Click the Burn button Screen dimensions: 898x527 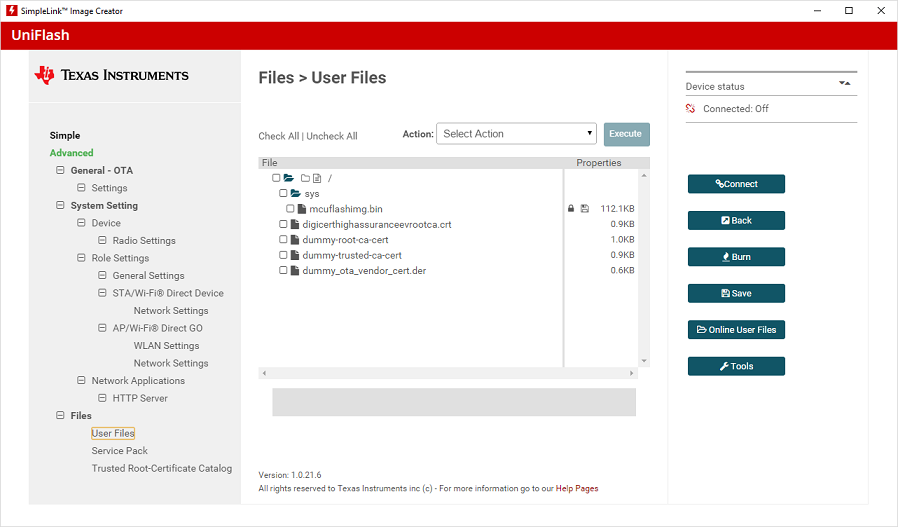pos(736,257)
